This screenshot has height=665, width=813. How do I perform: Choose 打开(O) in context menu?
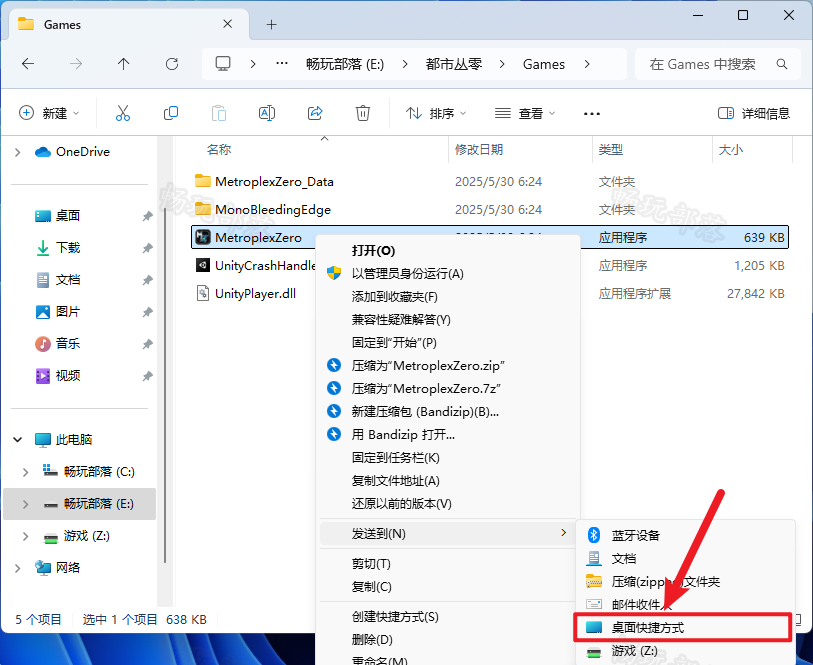[x=373, y=250]
